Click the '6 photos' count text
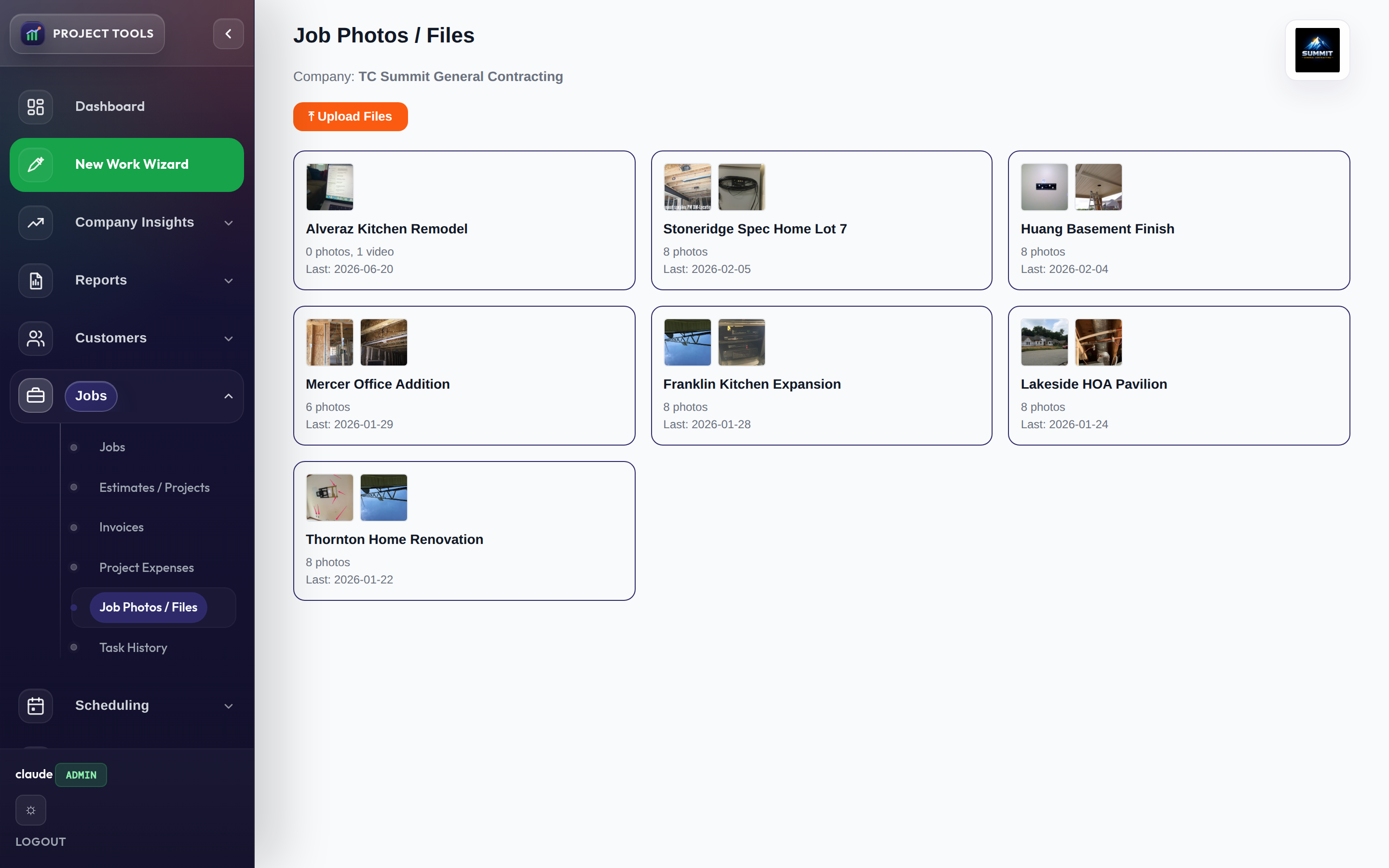Image resolution: width=1389 pixels, height=868 pixels. pos(328,407)
